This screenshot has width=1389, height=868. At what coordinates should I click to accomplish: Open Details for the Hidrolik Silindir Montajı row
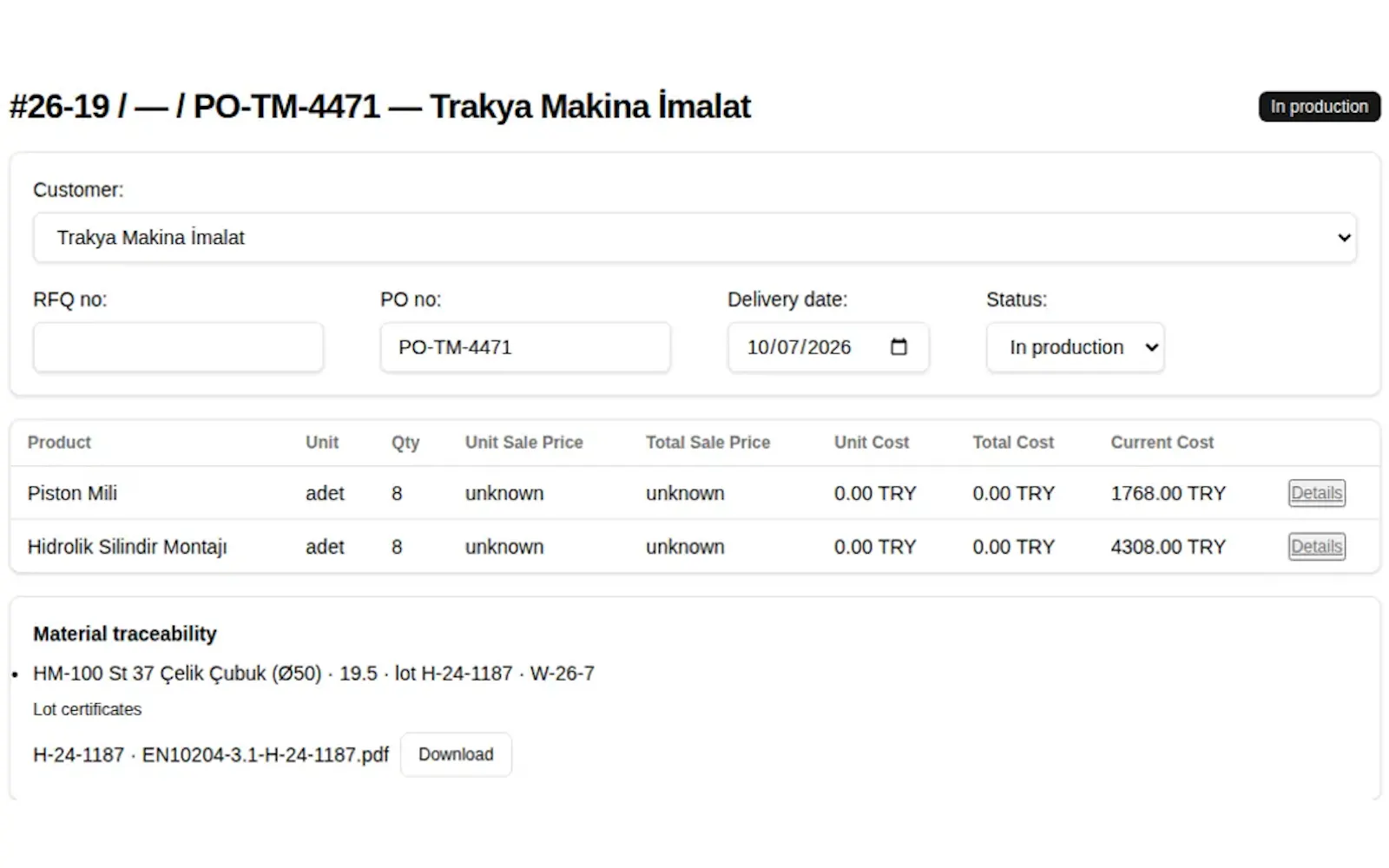pos(1316,547)
